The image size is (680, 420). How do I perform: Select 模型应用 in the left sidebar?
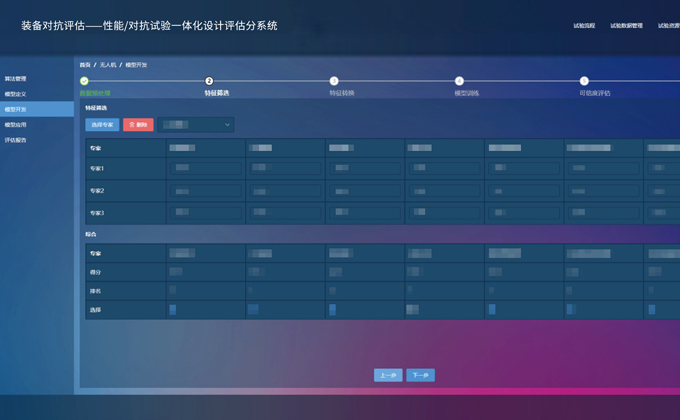(x=16, y=125)
